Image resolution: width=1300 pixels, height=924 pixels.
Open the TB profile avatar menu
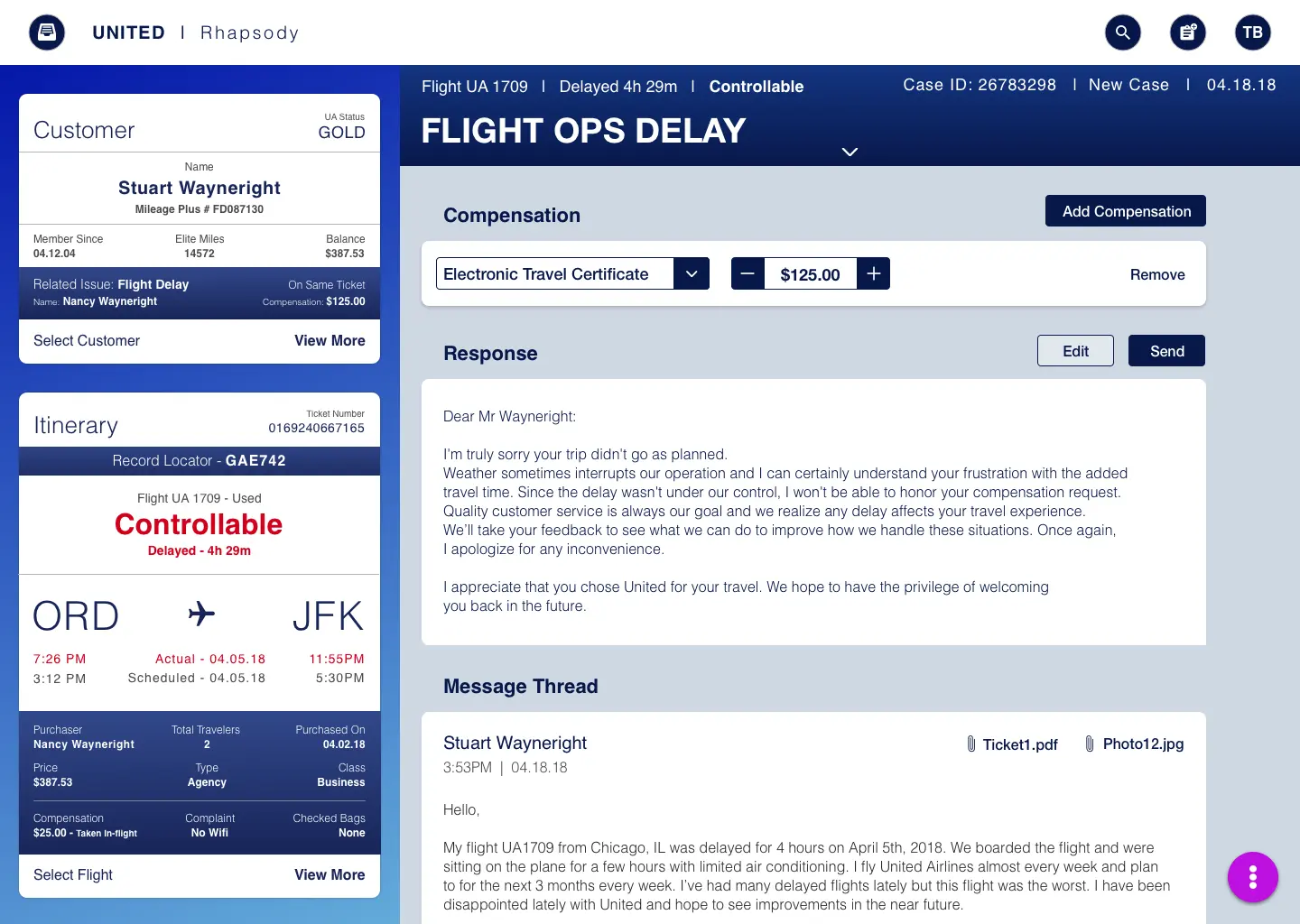pos(1253,32)
